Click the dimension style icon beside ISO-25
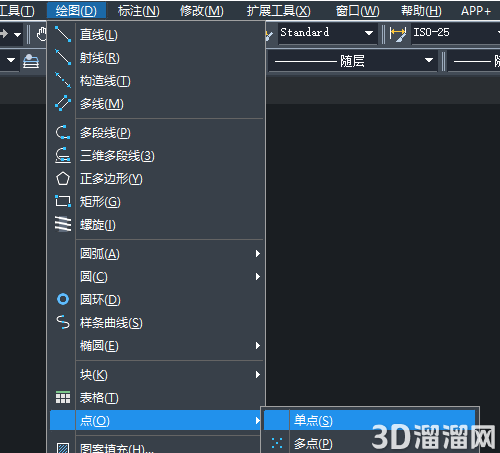The image size is (500, 453). click(x=398, y=34)
